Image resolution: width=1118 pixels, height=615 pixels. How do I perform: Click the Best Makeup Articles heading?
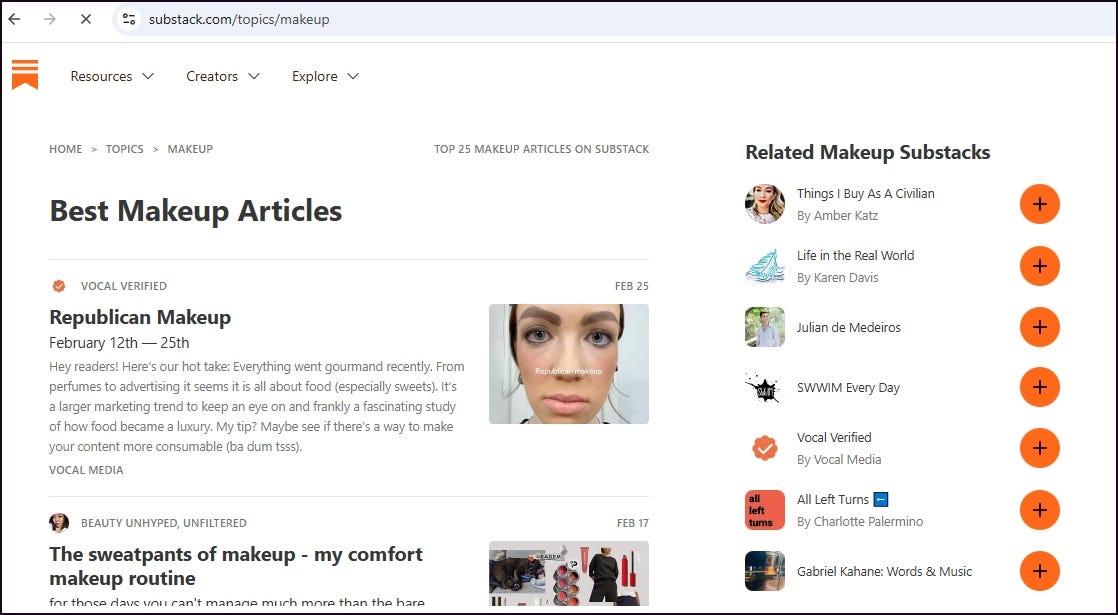coord(196,211)
